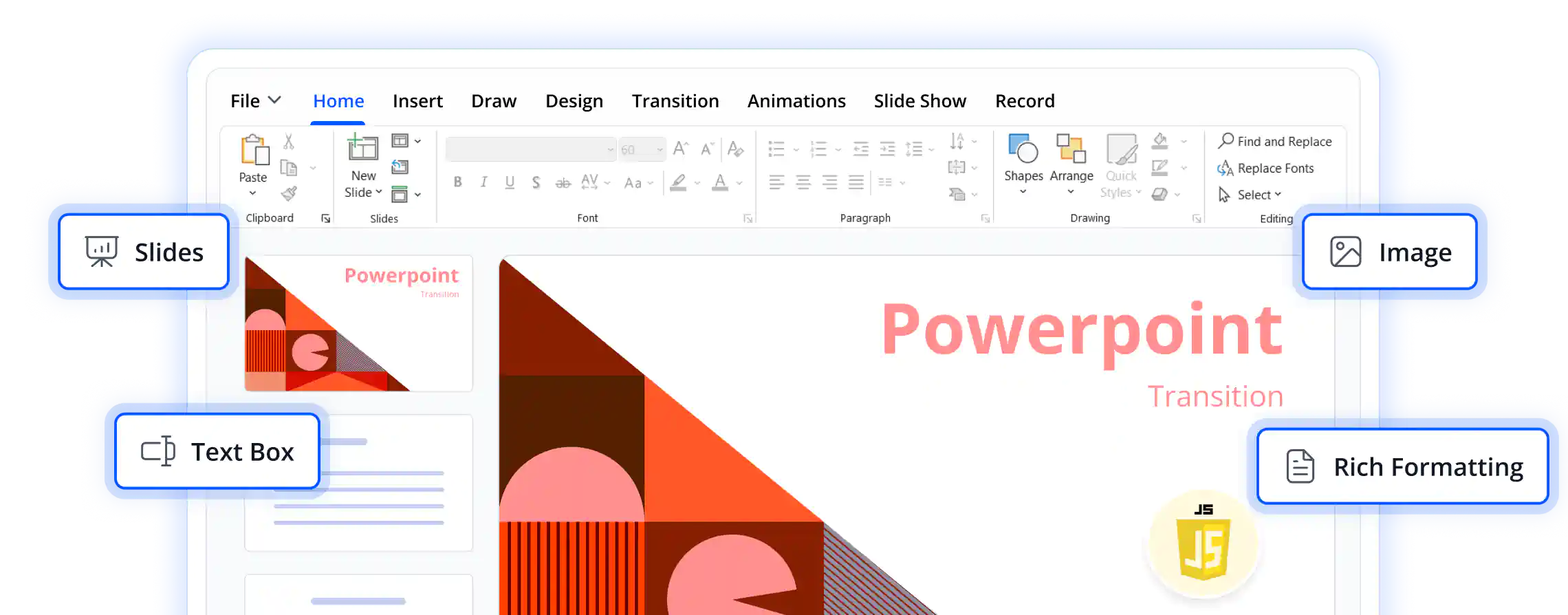Click Find and Replace
The width and height of the screenshot is (1568, 615).
tap(1275, 141)
